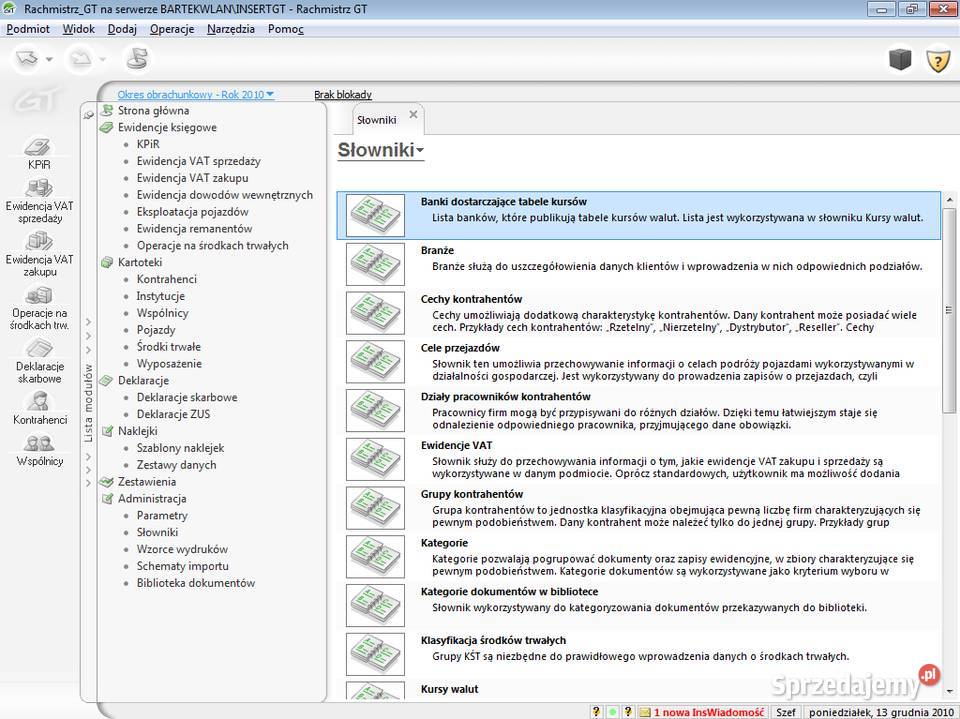Click the Klasyfikacja środków trwałych icon
Viewport: 960px width, 719px height.
tap(375, 654)
